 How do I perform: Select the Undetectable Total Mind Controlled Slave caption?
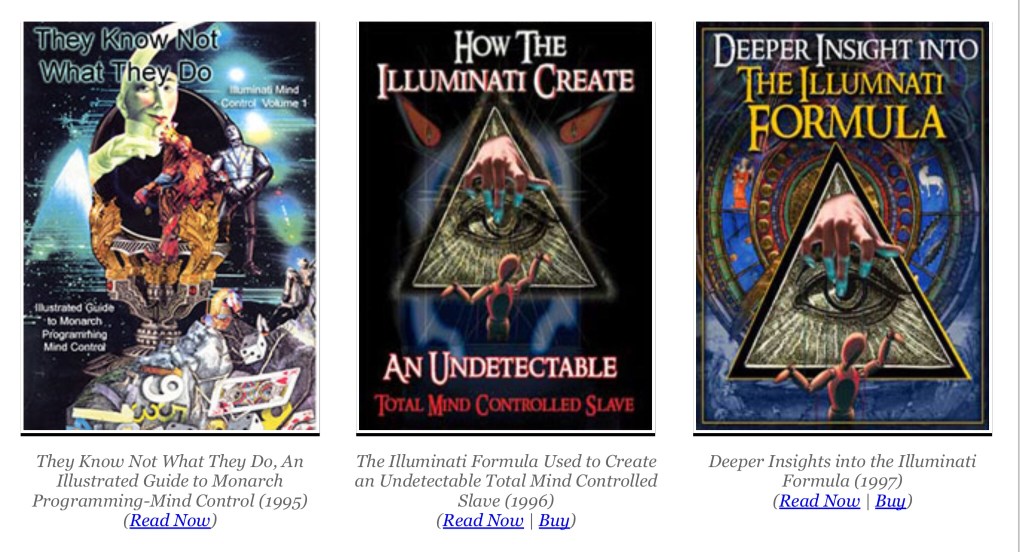point(506,481)
